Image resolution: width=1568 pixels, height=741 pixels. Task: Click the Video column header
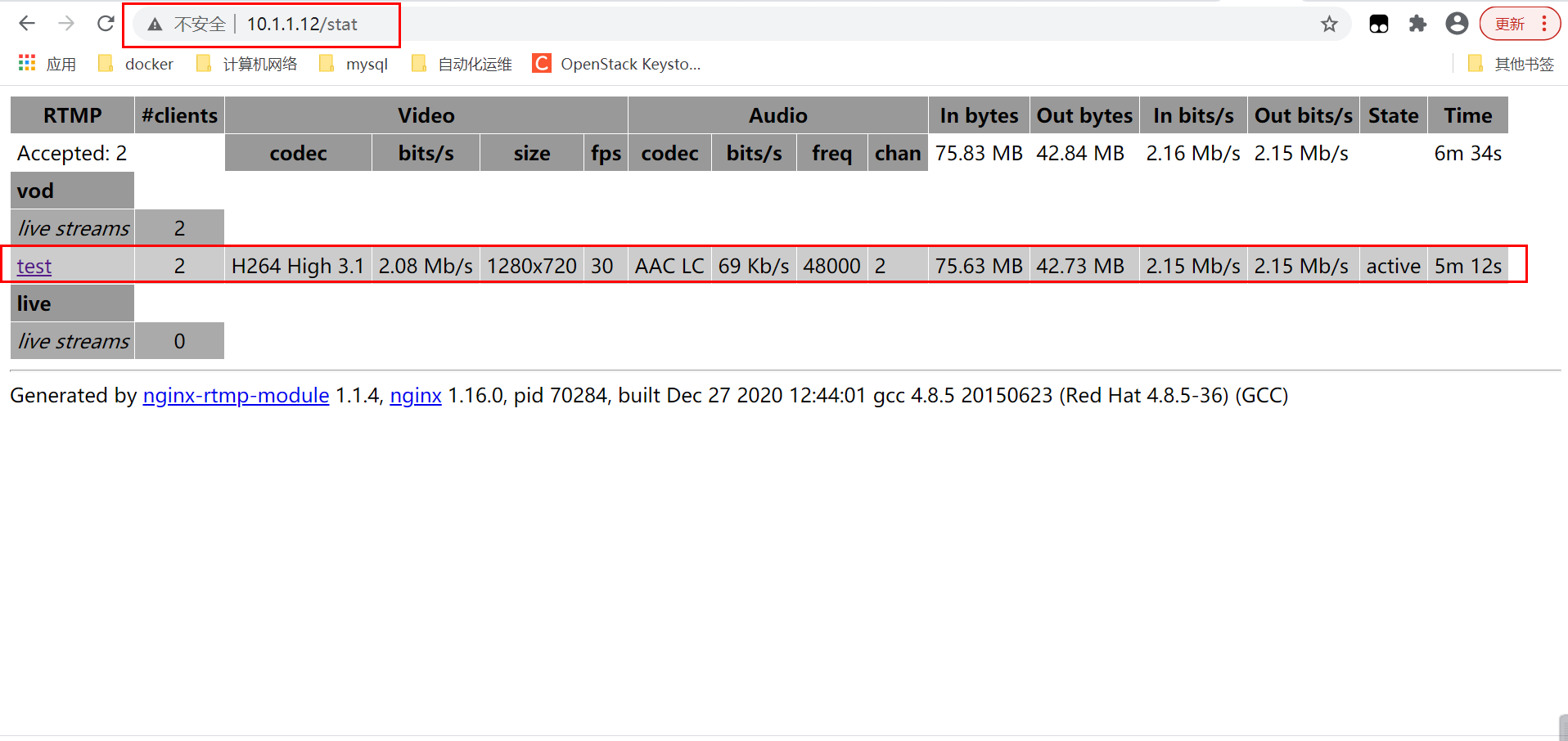click(x=426, y=115)
